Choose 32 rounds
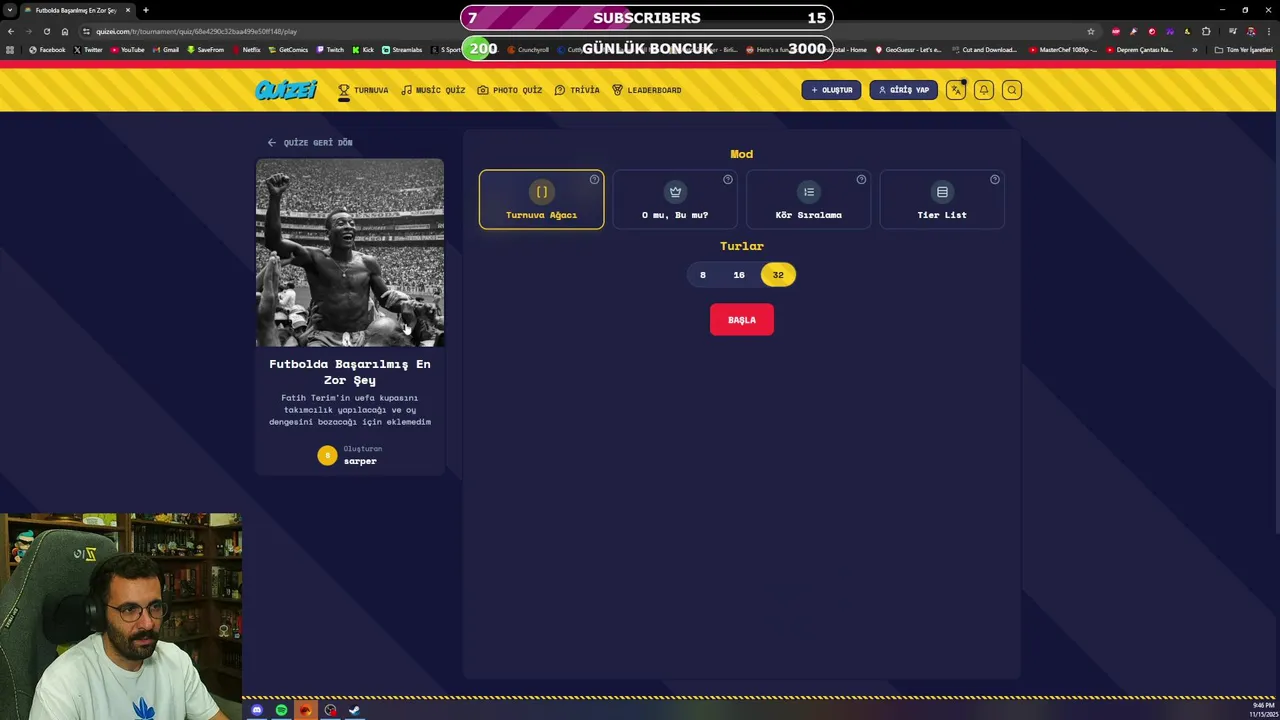The width and height of the screenshot is (1280, 720). [x=778, y=275]
